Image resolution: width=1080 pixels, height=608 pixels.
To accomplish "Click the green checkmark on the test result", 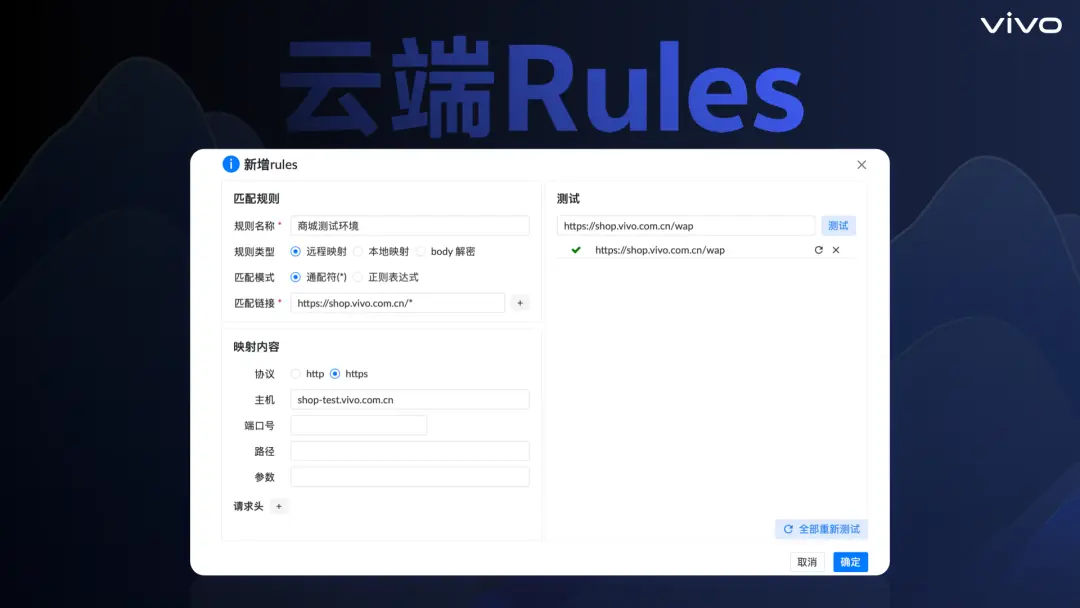I will click(575, 249).
